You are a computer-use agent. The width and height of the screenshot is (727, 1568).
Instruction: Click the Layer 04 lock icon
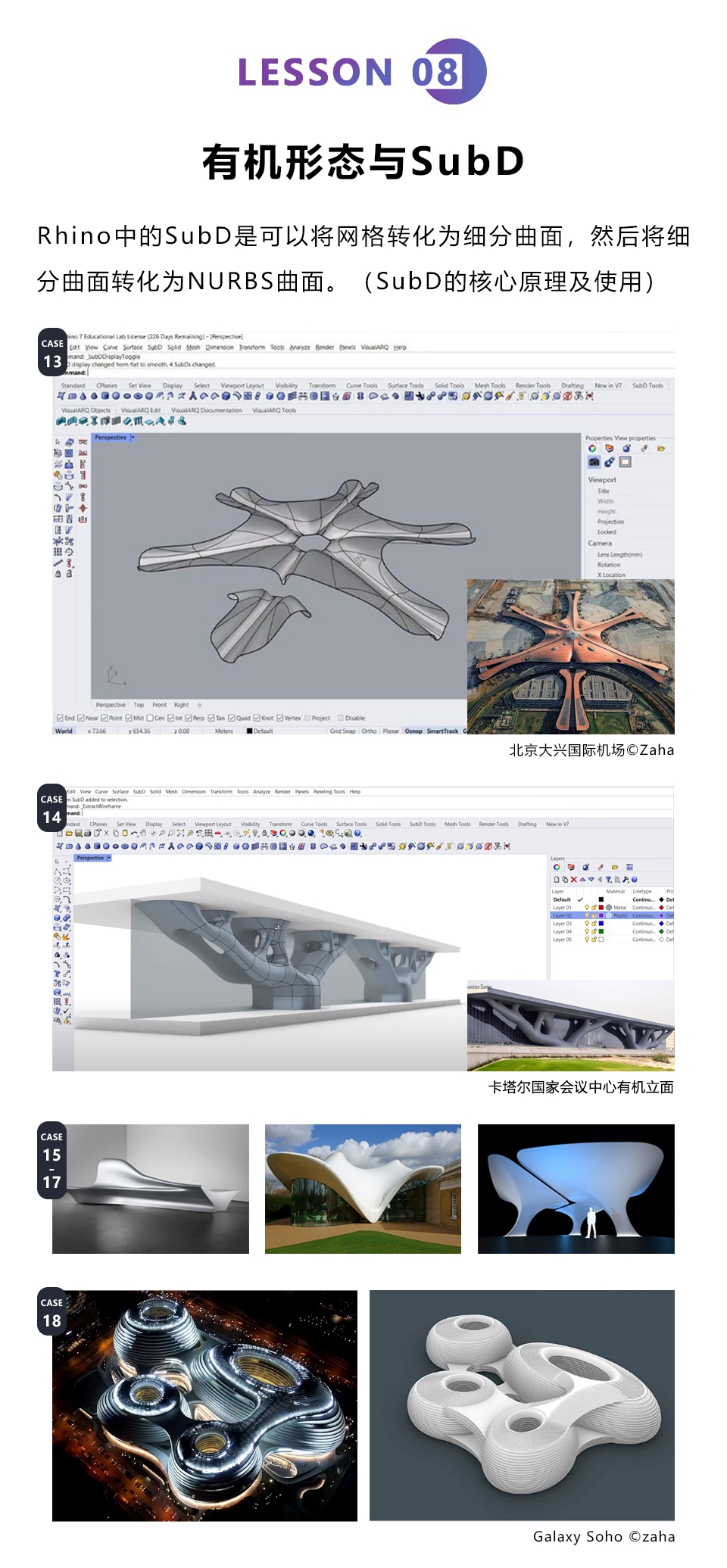594,931
